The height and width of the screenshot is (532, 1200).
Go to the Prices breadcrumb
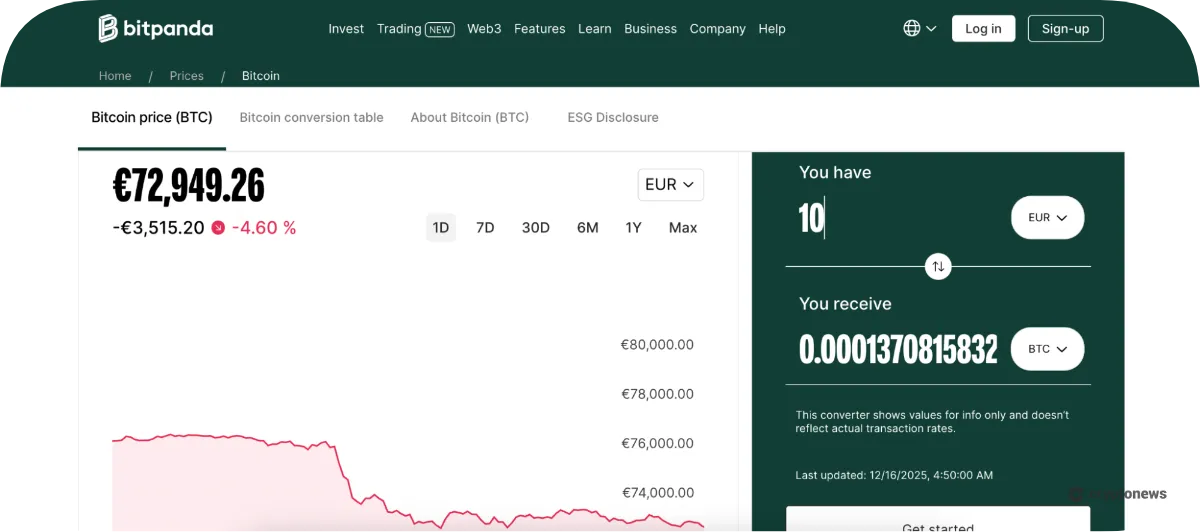pos(186,76)
